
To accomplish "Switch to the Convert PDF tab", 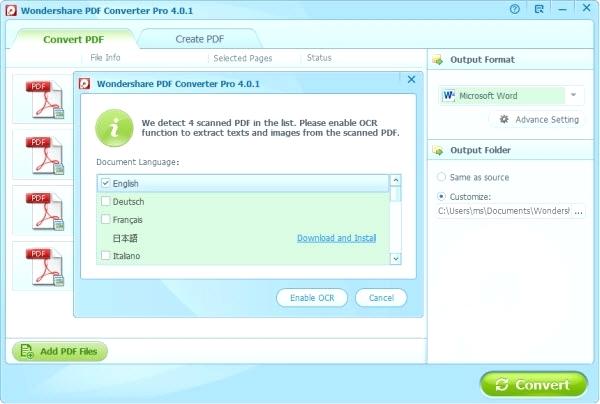I will click(x=73, y=39).
